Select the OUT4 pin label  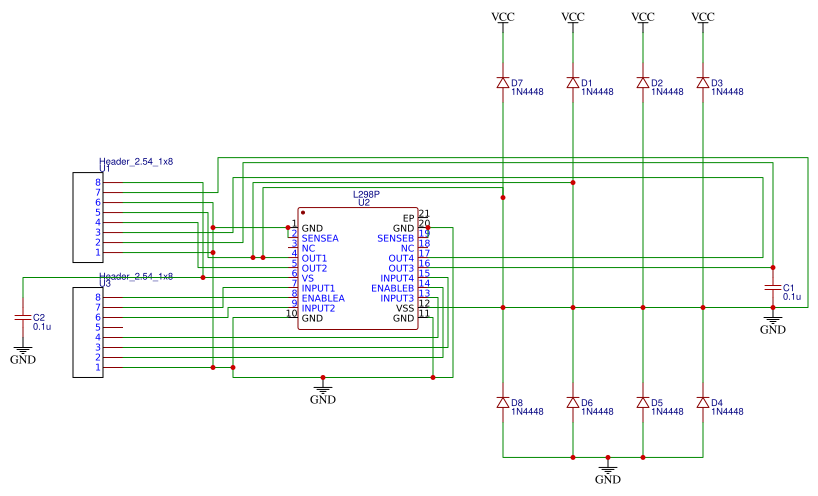click(401, 258)
